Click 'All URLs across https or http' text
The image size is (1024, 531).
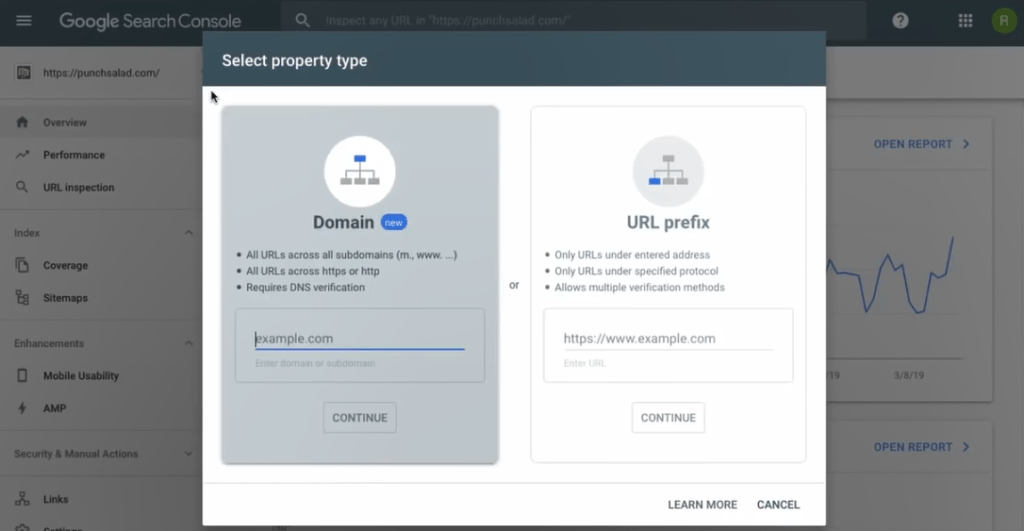point(313,271)
